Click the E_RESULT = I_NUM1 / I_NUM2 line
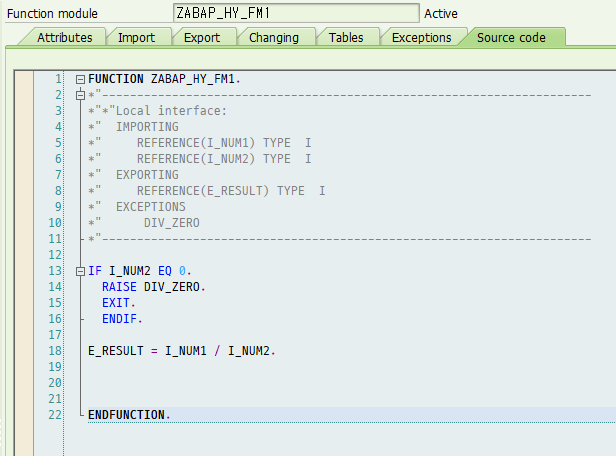Screen dimensions: 616x456 [x=182, y=351]
